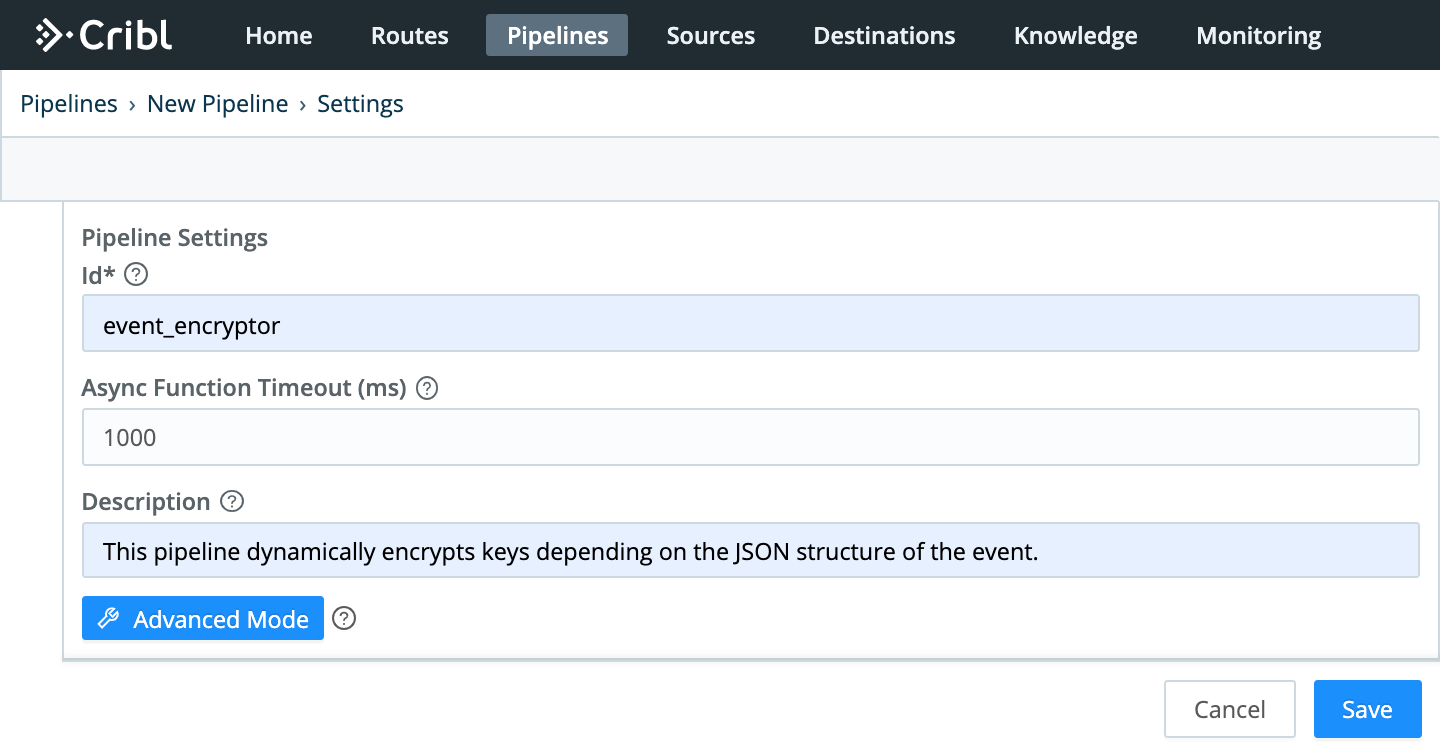Navigate to Destinations
Viewport: 1440px width, 756px height.
(884, 35)
